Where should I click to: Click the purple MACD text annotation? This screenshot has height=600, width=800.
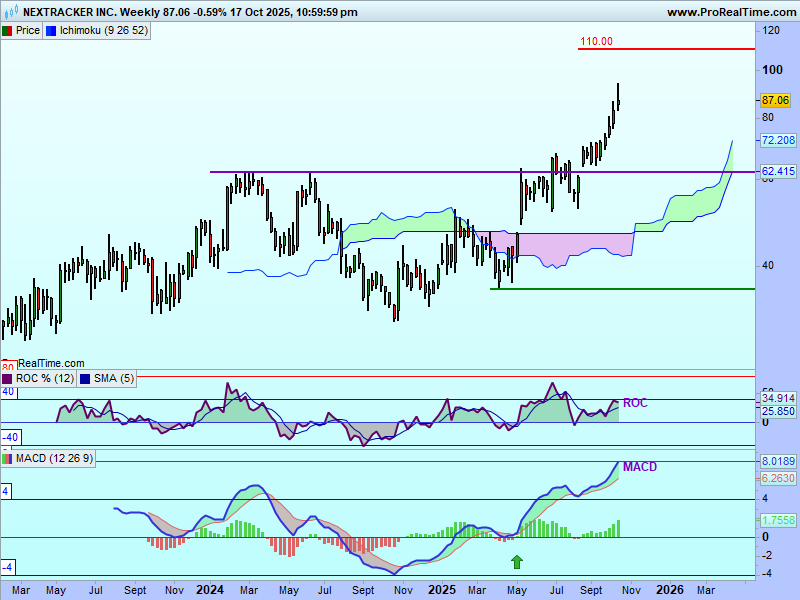point(640,467)
